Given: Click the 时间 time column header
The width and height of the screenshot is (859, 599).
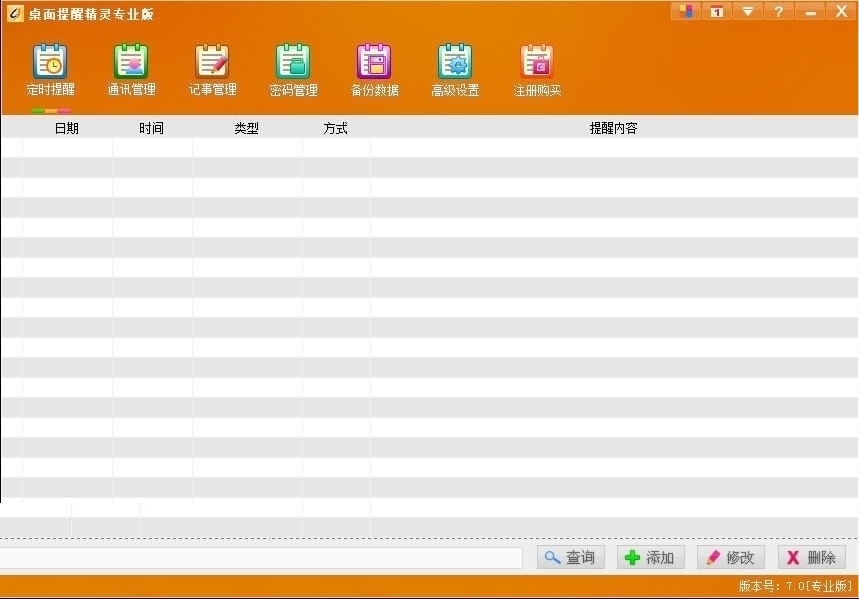Looking at the screenshot, I should 151,128.
